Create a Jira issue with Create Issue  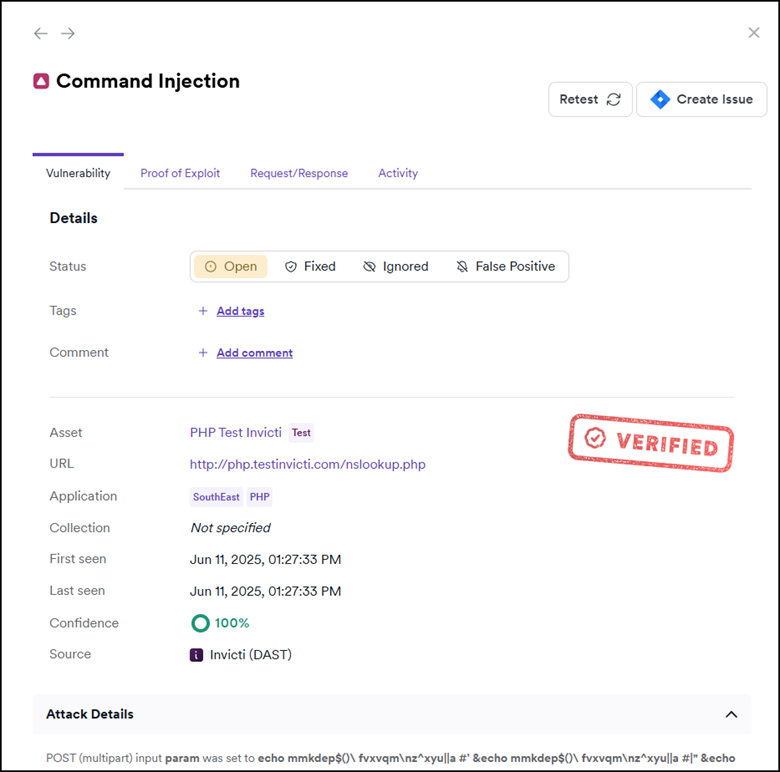(x=701, y=100)
